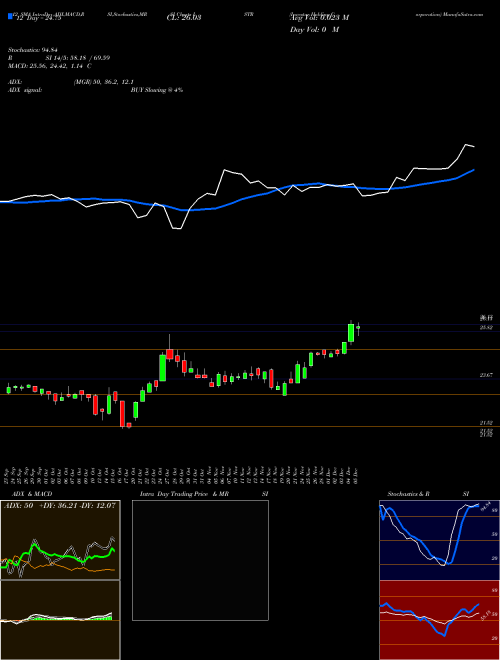This screenshot has height=660, width=500.
Task: Click the 'SI 14/3: 58.18 / 69.59' value
Action: click(x=78, y=58)
